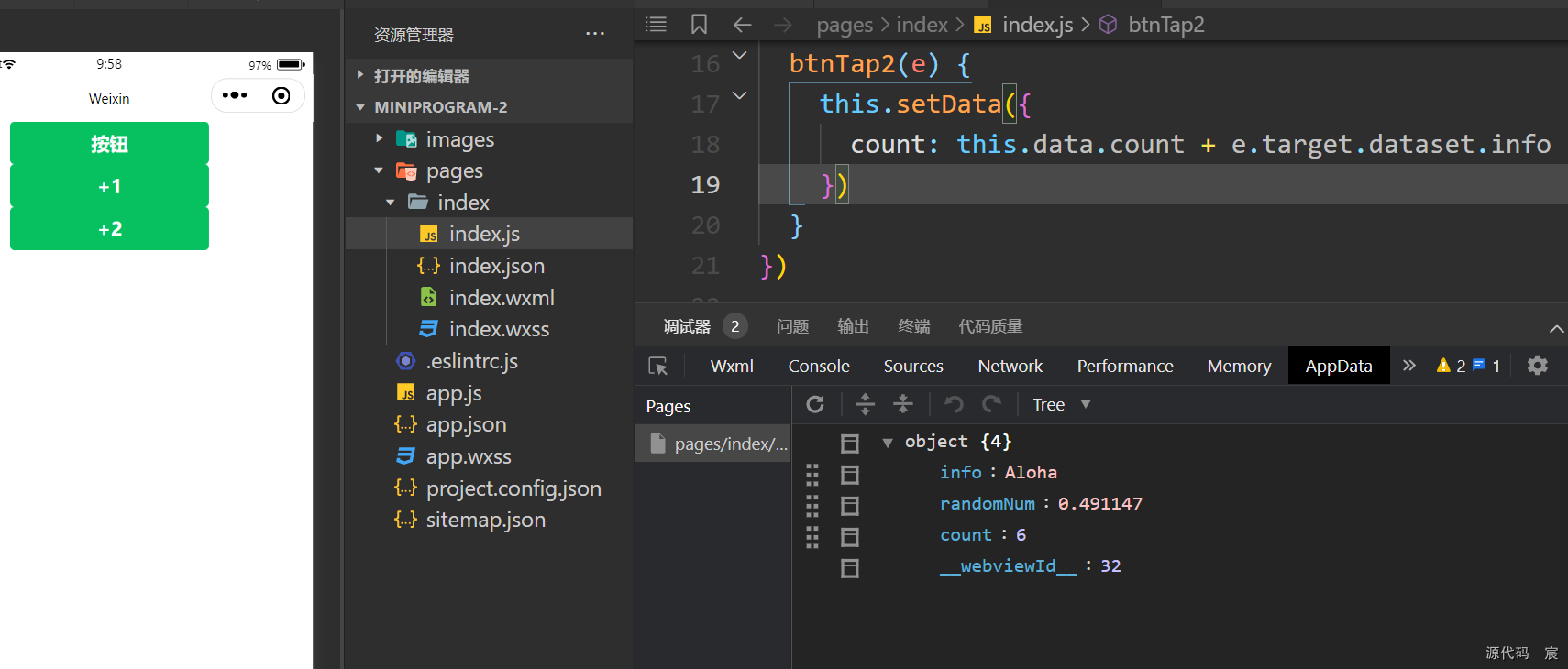Viewport: 1568px width, 669px height.
Task: Activate the element inspector picker
Action: click(658, 366)
